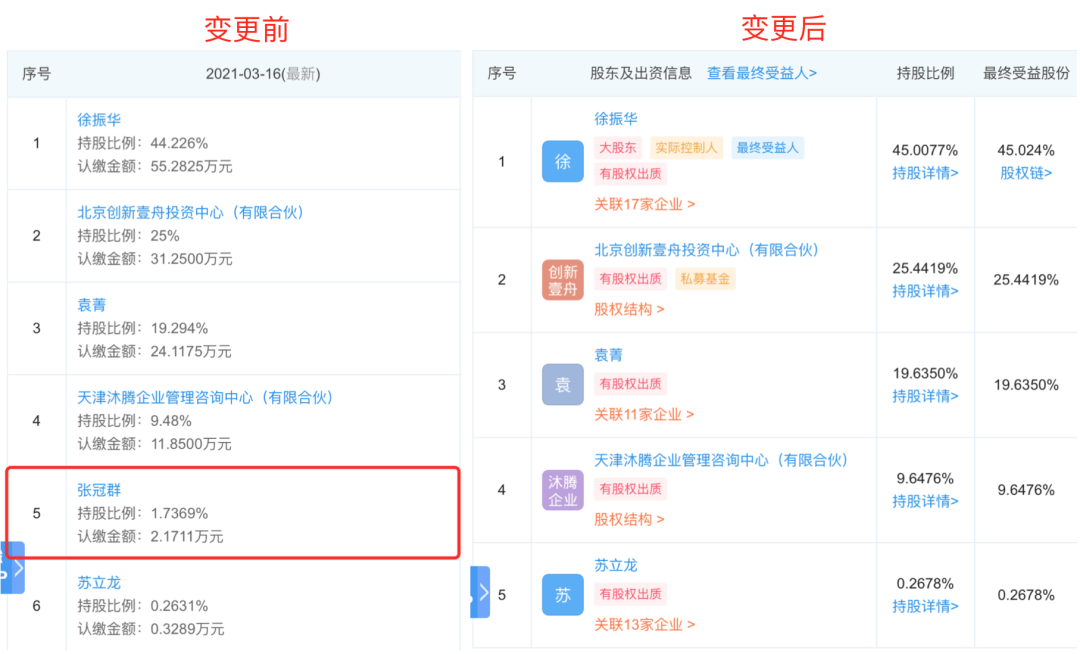Select 认缴金额: 11.8500万元 text

(x=154, y=444)
